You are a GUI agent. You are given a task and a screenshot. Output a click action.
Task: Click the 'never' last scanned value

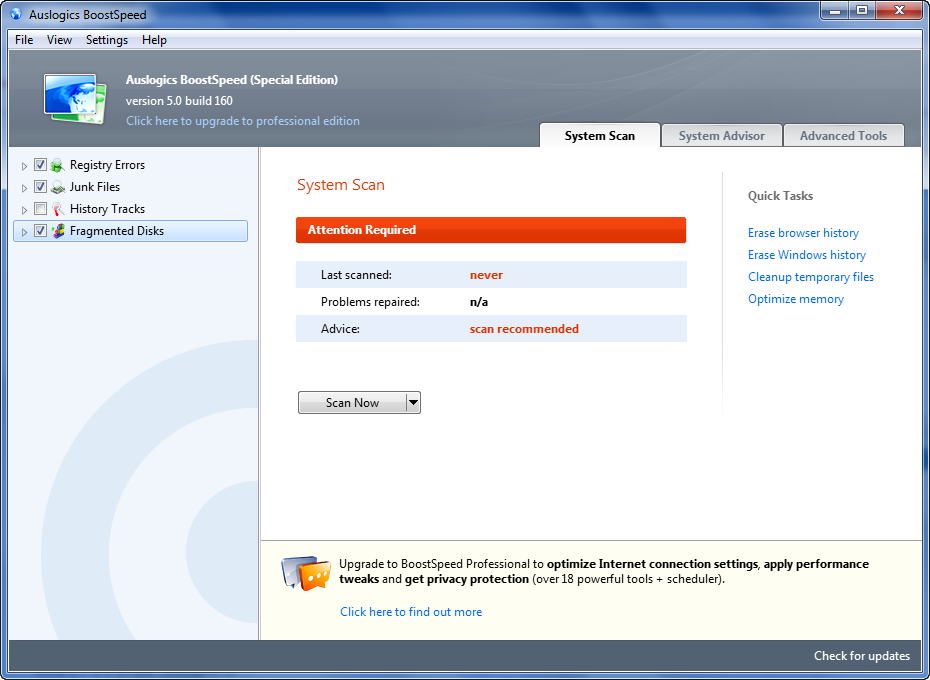click(486, 275)
